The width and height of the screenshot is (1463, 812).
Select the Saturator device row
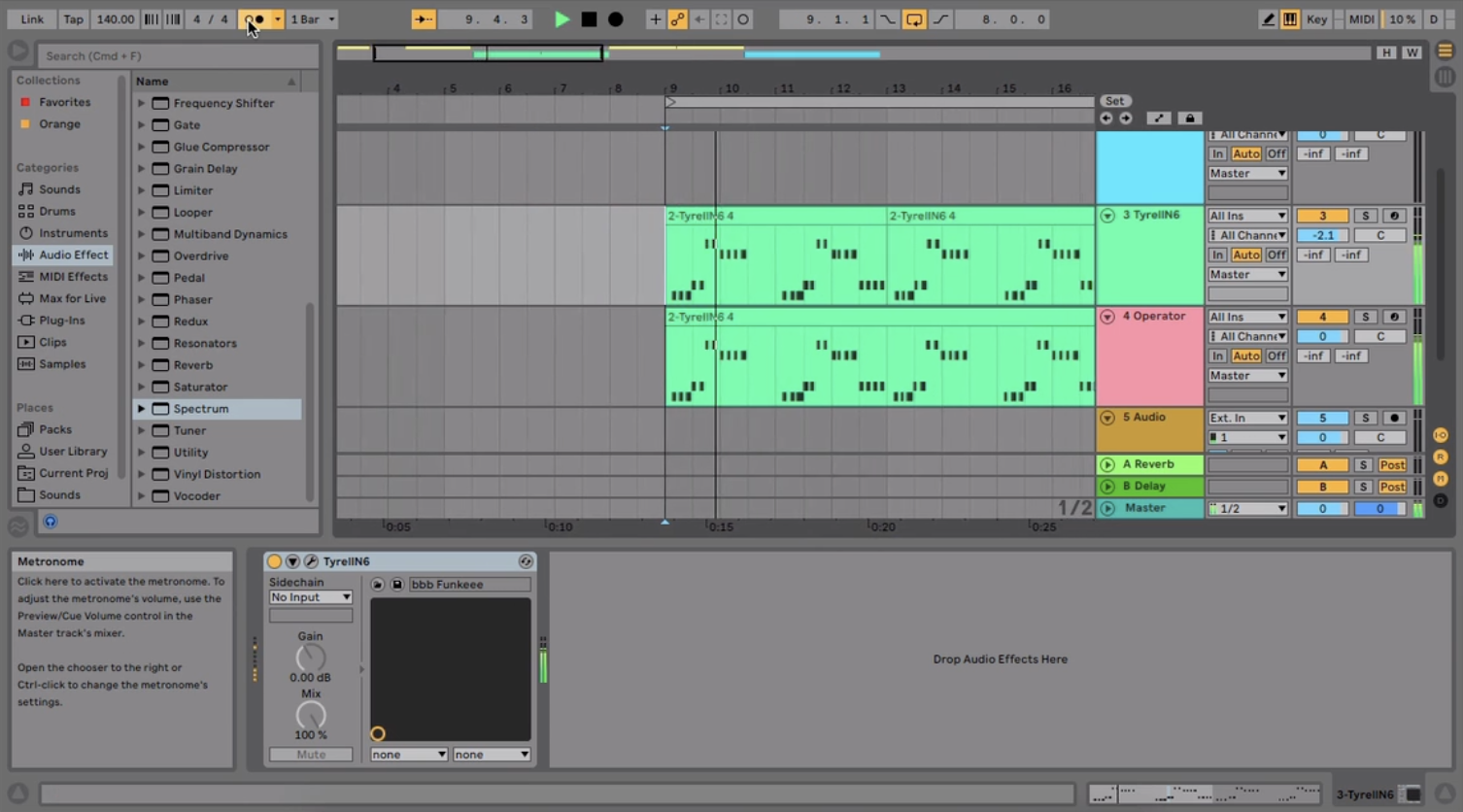218,387
